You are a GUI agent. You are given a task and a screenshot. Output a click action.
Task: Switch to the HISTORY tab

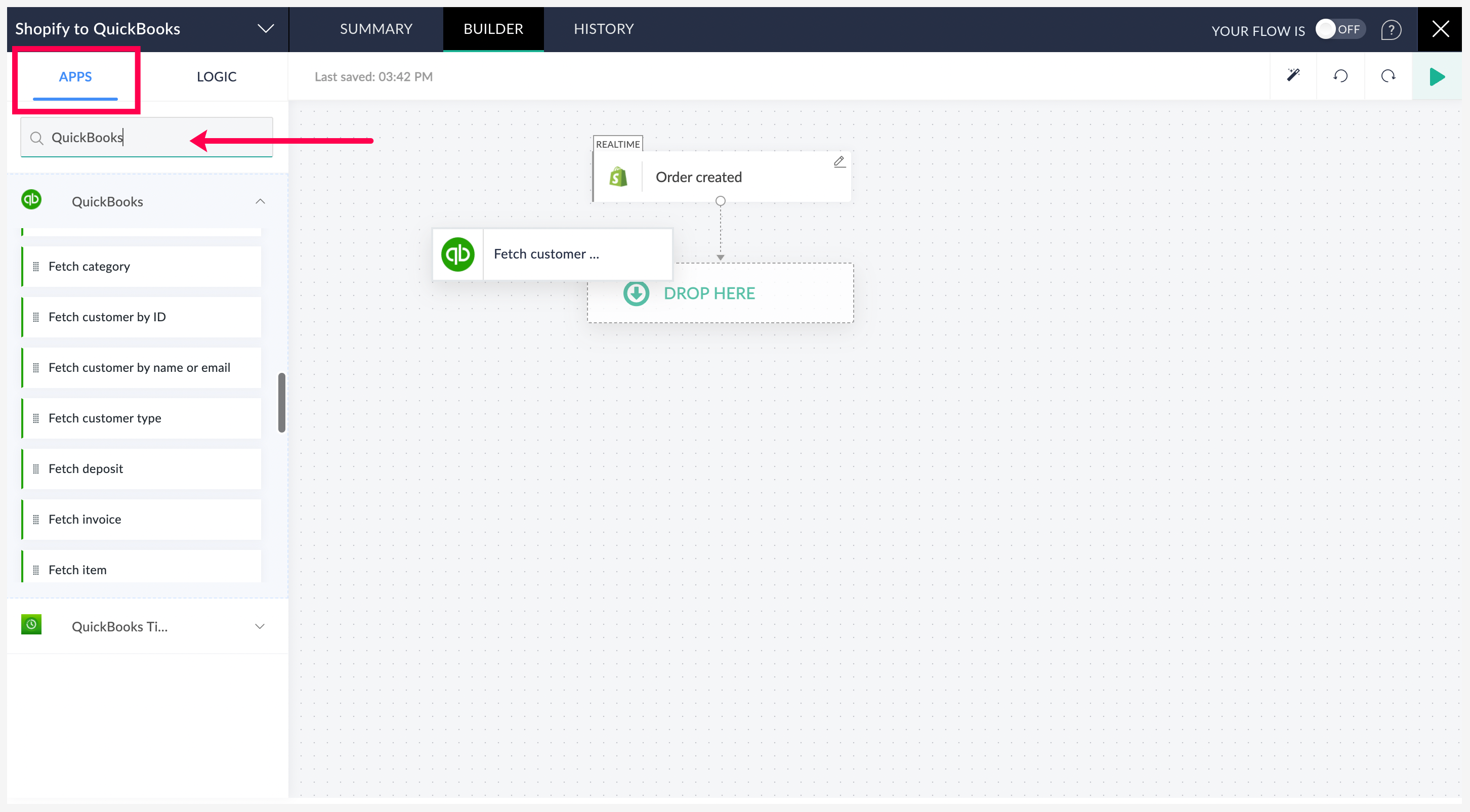click(x=603, y=29)
